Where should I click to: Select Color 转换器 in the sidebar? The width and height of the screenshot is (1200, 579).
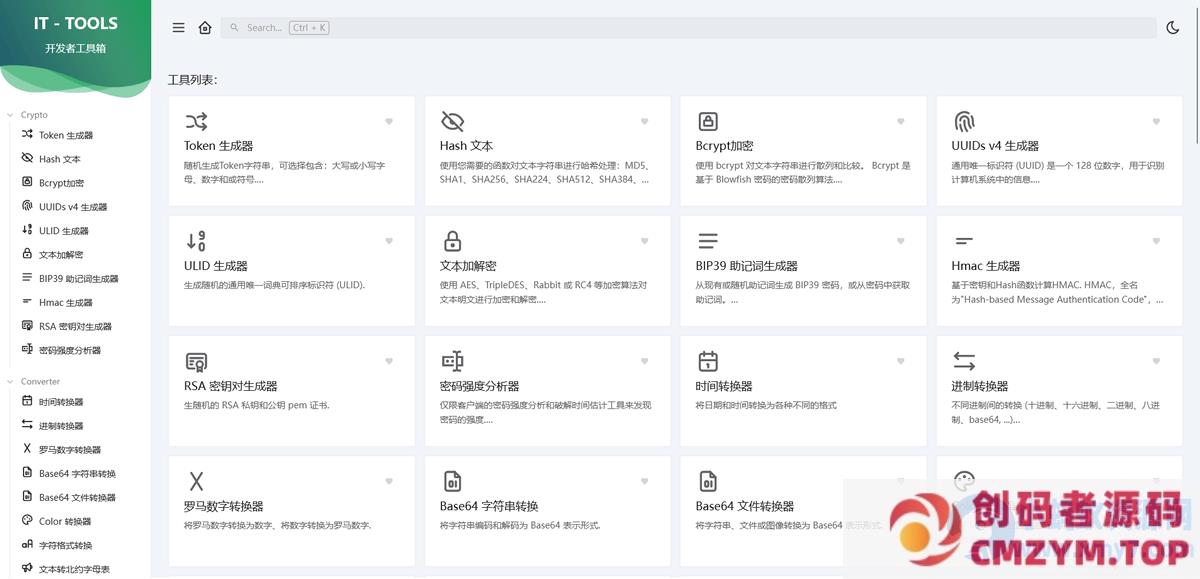[65, 521]
